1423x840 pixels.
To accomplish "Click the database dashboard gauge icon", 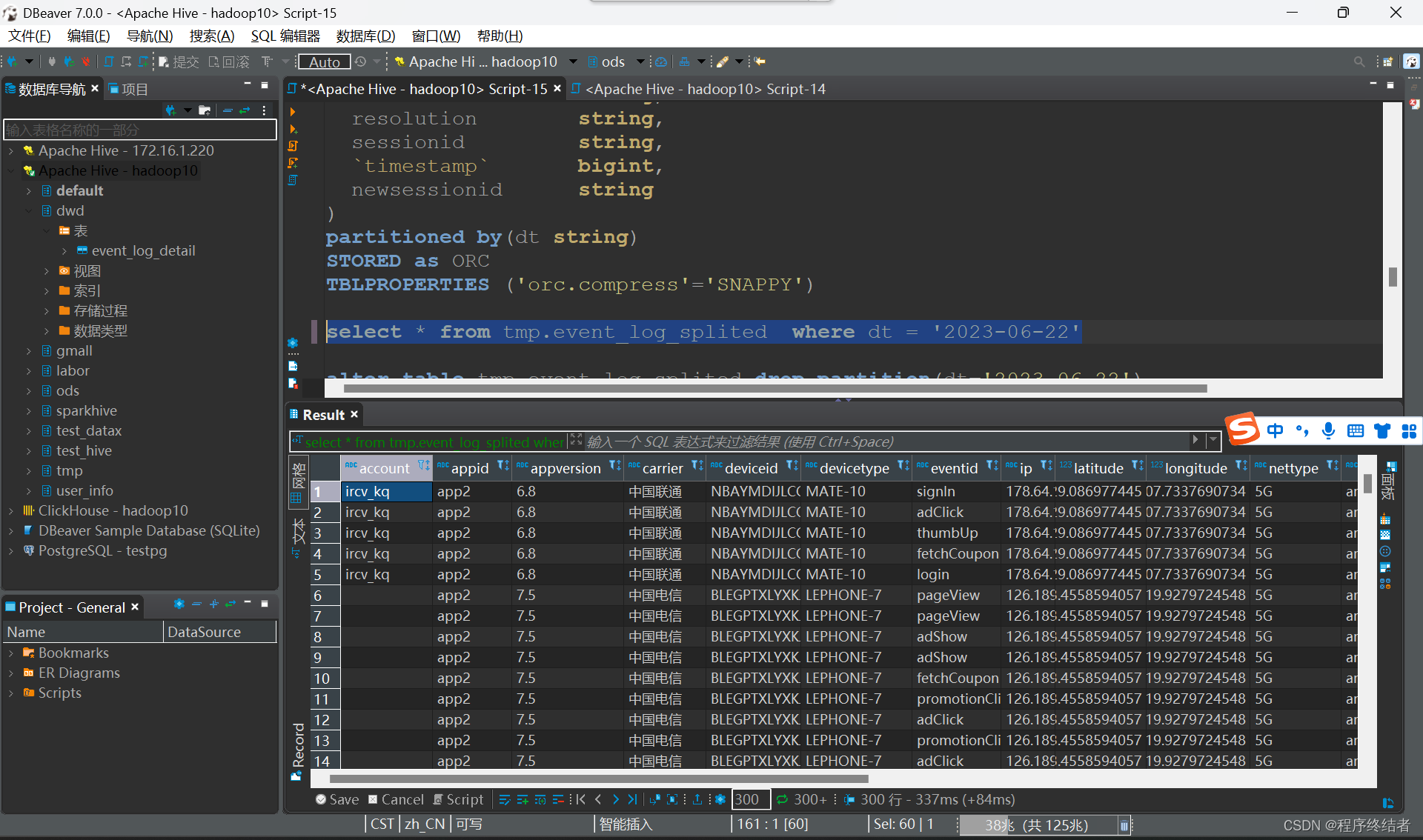I will point(661,62).
